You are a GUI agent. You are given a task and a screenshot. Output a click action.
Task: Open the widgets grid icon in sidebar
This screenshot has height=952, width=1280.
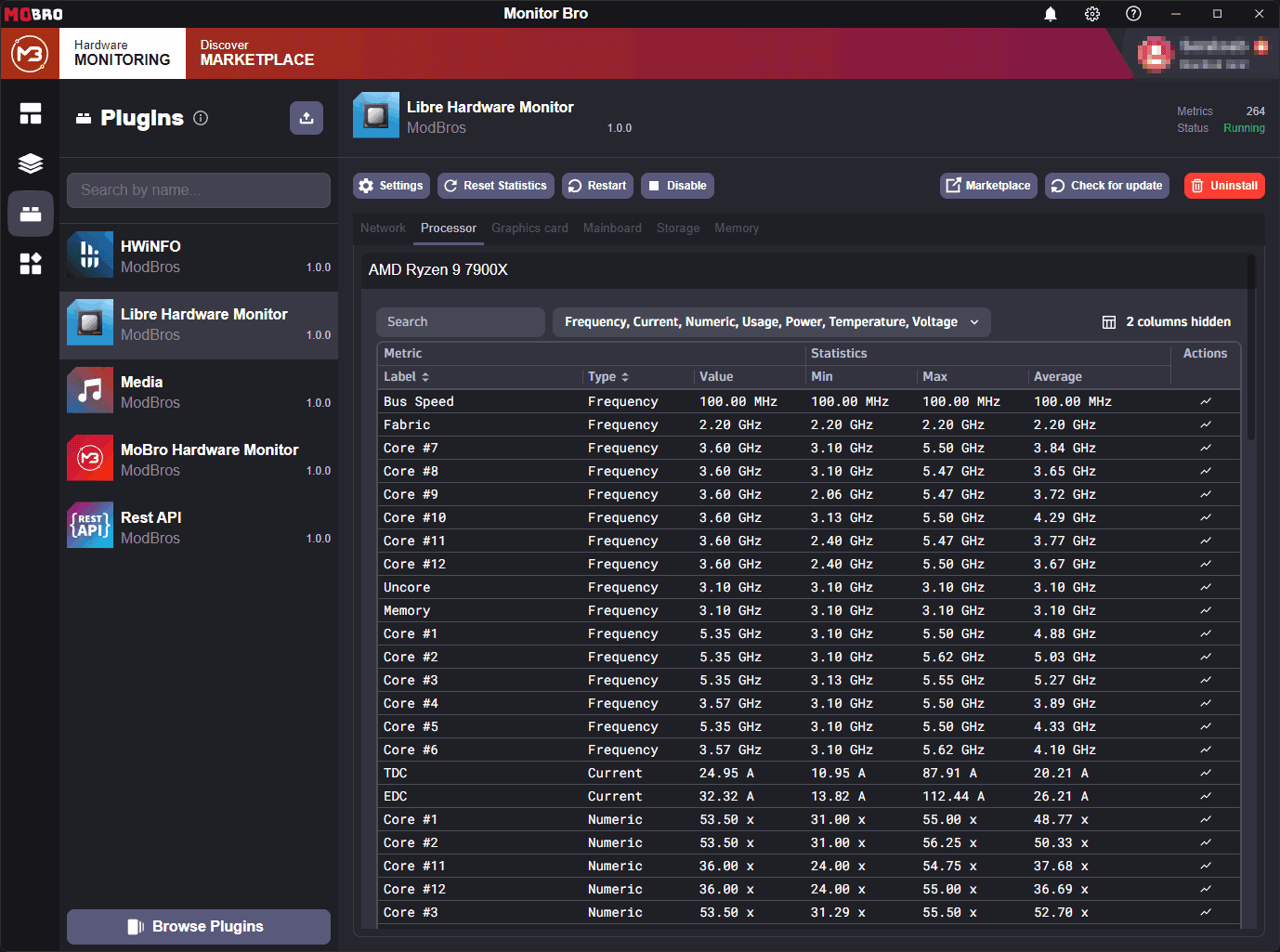[31, 264]
